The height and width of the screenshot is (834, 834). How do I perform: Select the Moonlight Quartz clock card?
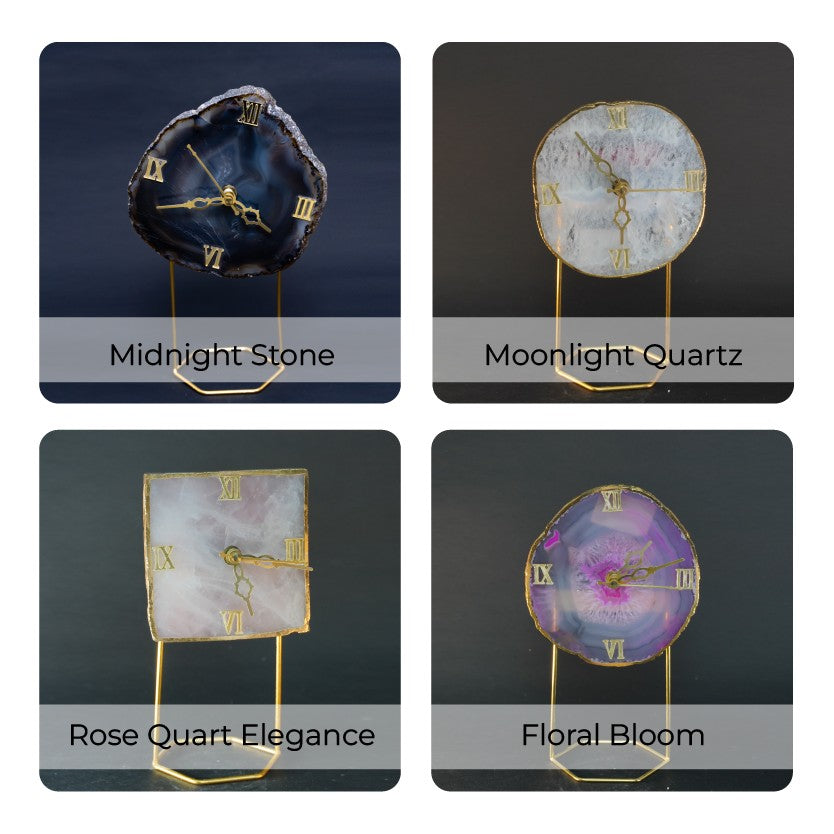tap(613, 222)
